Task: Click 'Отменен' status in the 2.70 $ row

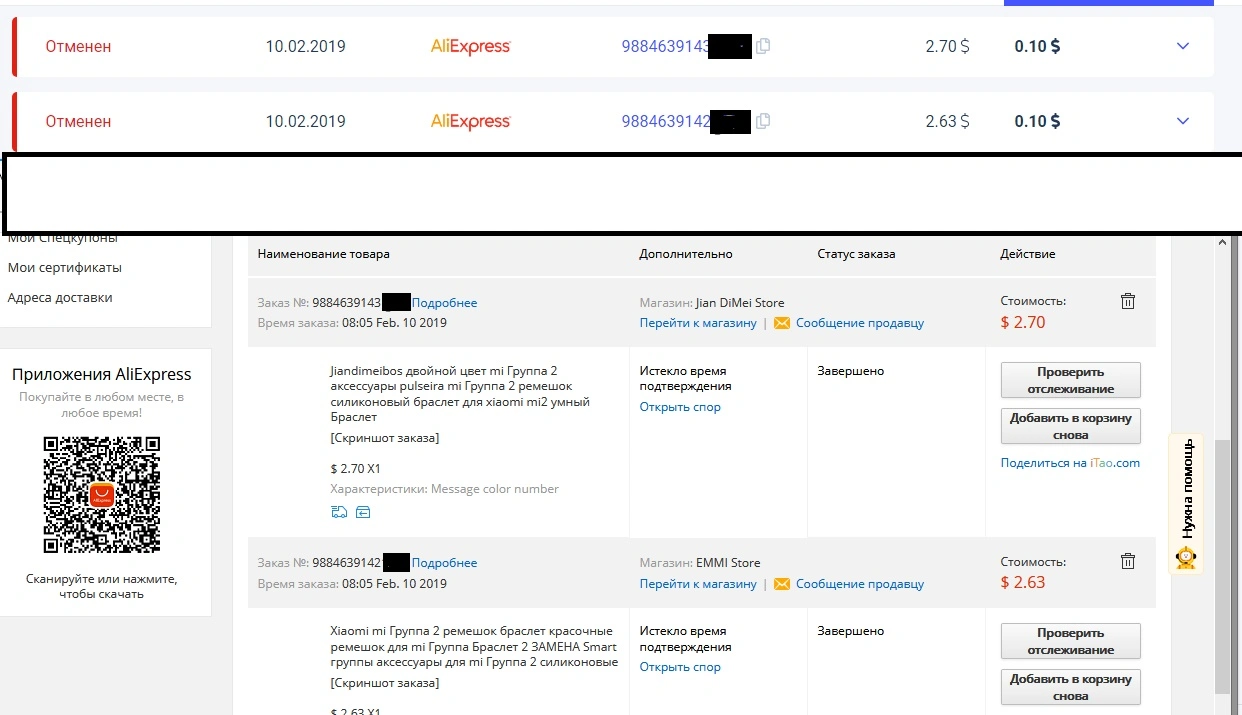Action: click(x=78, y=46)
